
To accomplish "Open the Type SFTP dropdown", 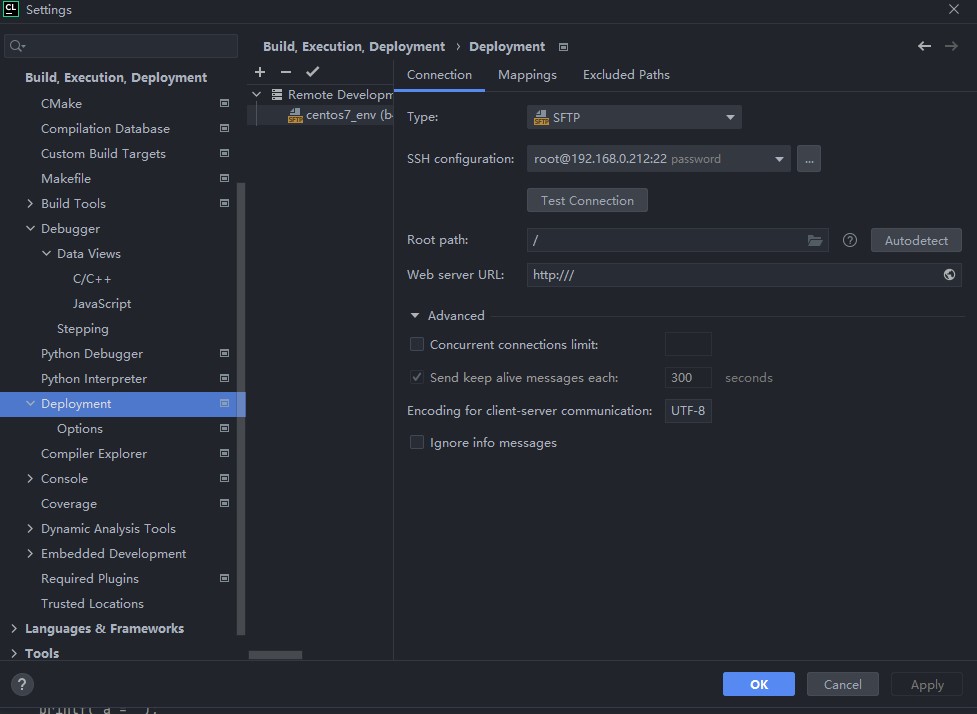I will 634,117.
